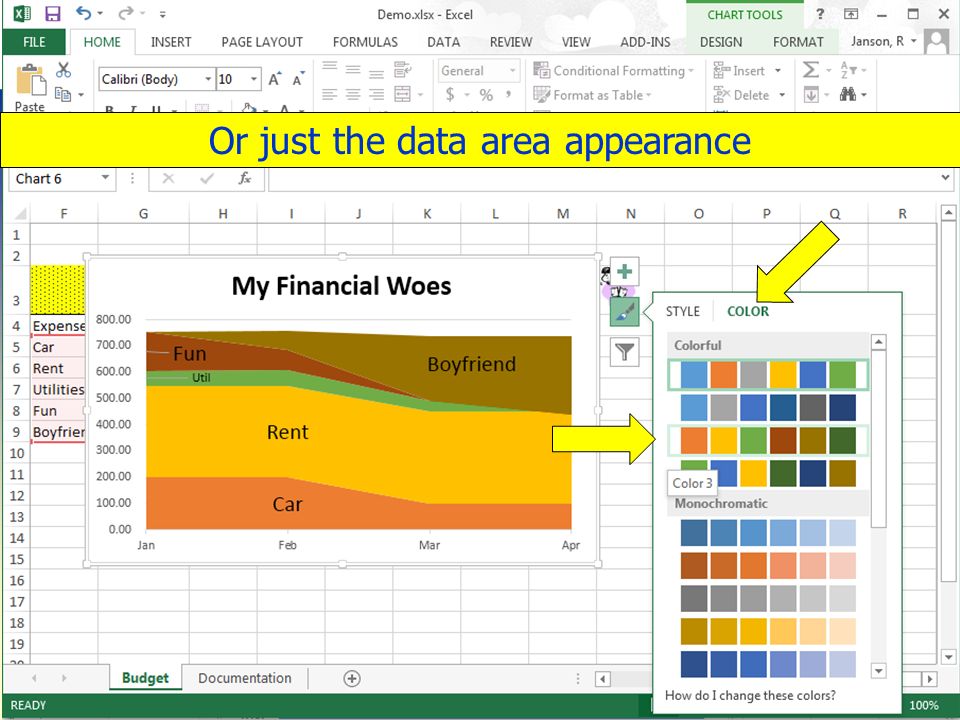Switch to the FORMULAS tab

click(366, 42)
